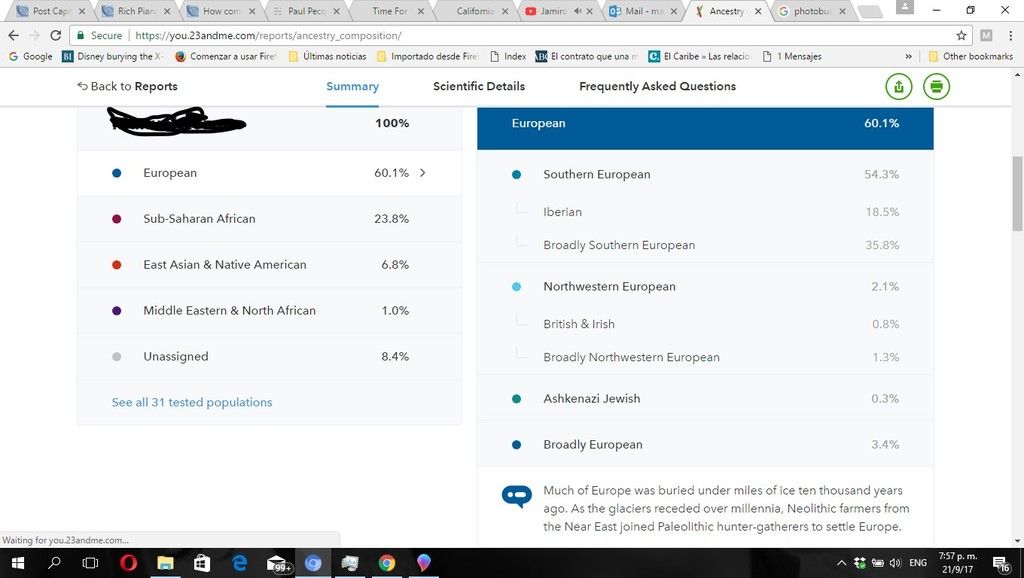Screen dimensions: 1024x578
Task: Click the taskbar clock showing 7:57 p. m.
Action: pyautogui.click(x=957, y=563)
